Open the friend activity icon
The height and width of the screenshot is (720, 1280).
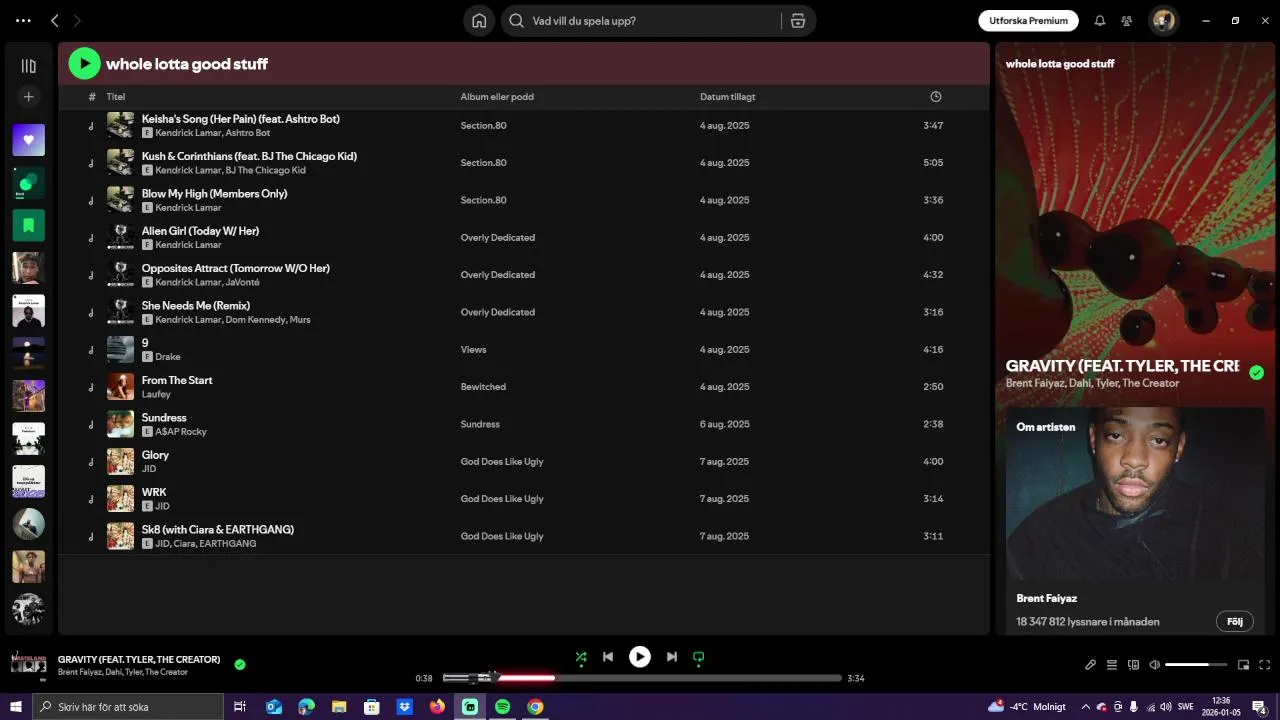click(x=1127, y=21)
